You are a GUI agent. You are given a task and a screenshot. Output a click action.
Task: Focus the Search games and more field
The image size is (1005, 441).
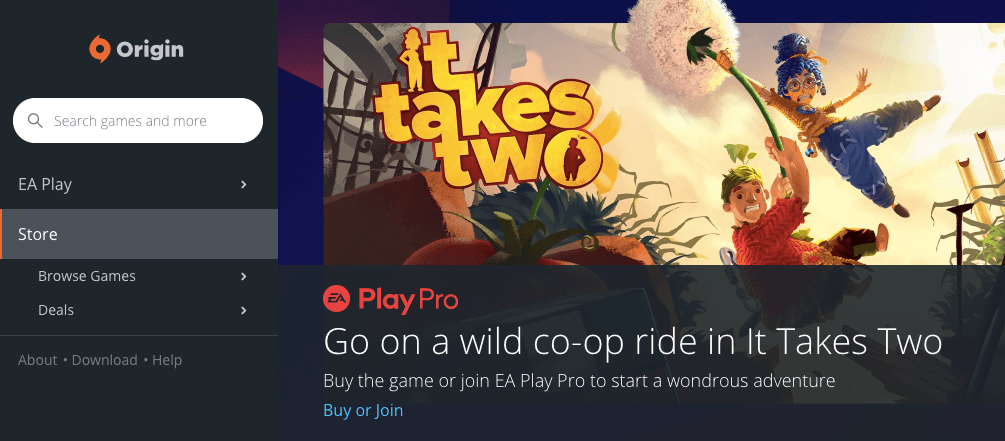pyautogui.click(x=138, y=121)
